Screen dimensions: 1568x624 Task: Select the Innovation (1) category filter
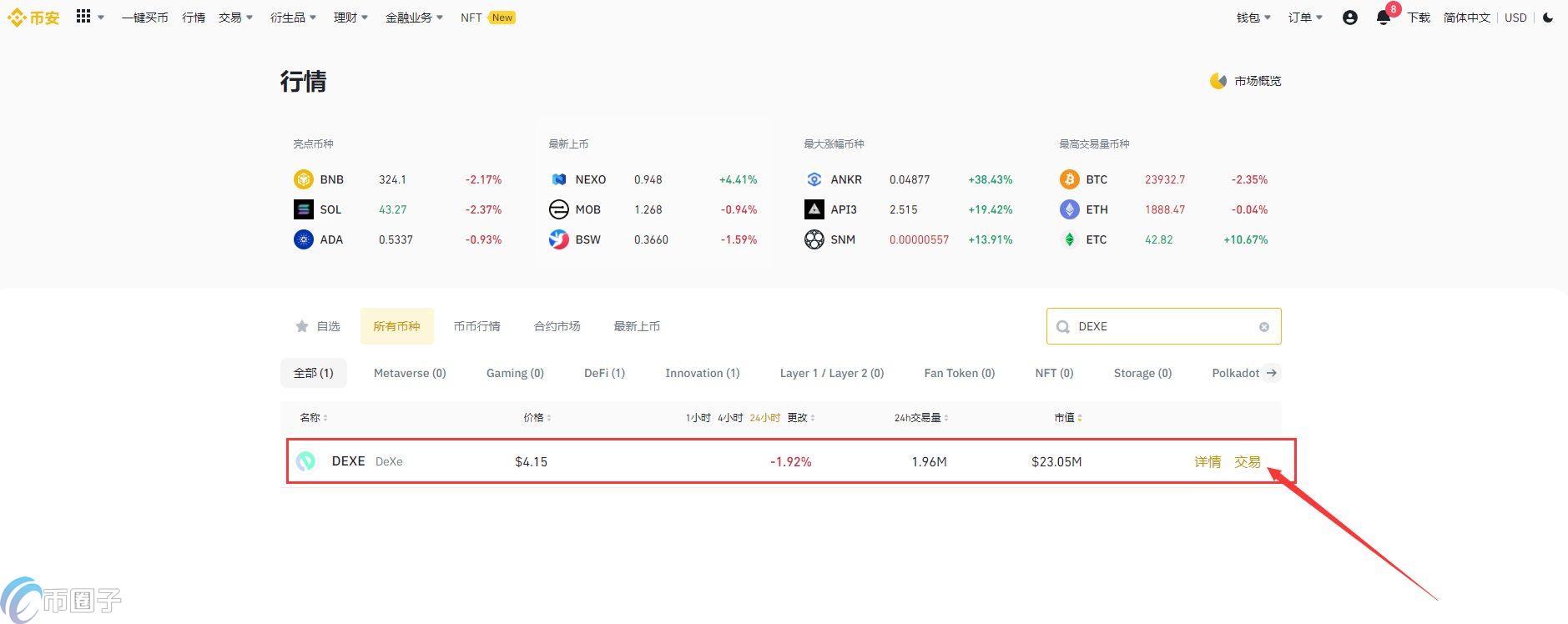click(702, 373)
